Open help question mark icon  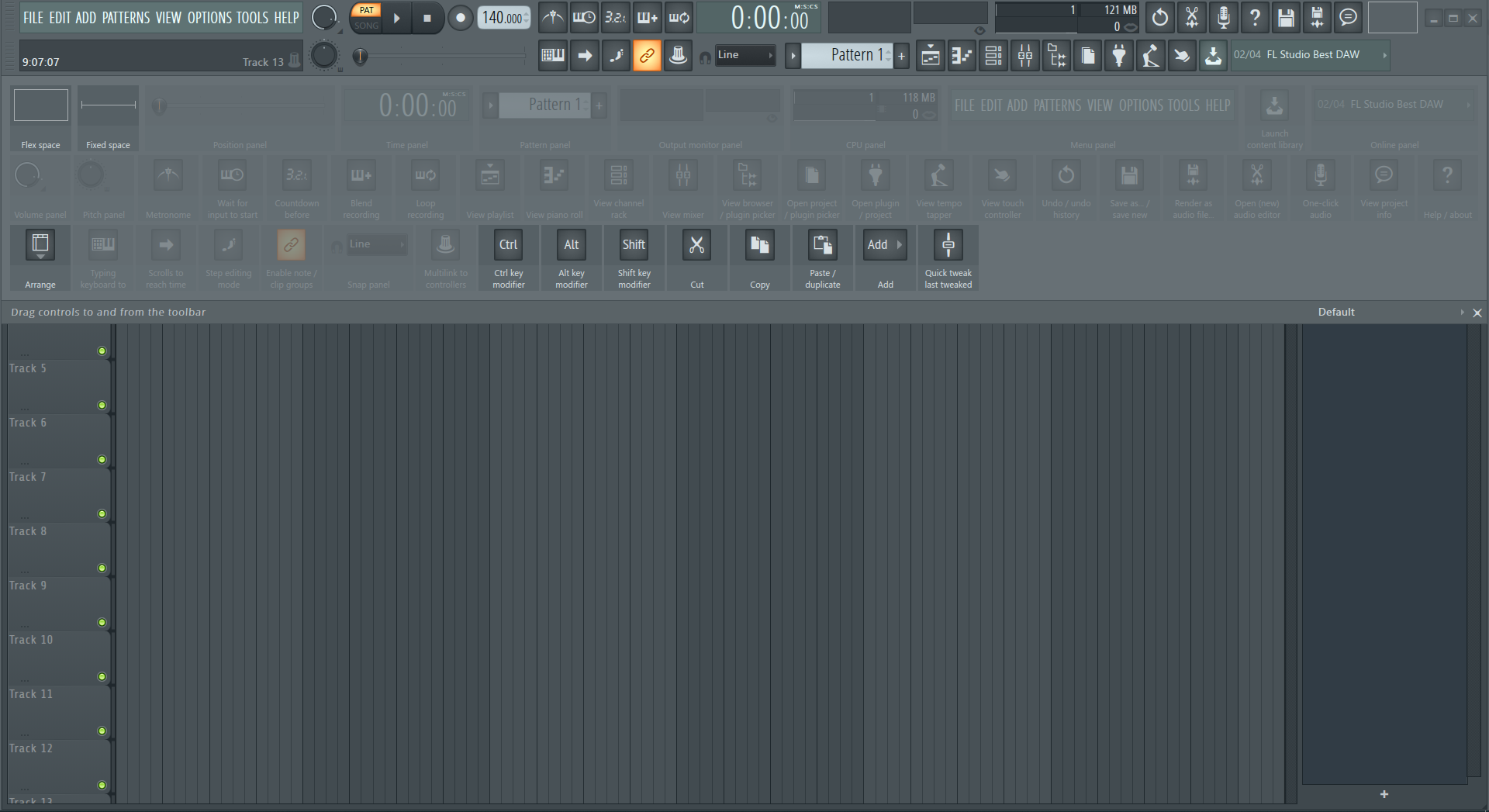1255,18
